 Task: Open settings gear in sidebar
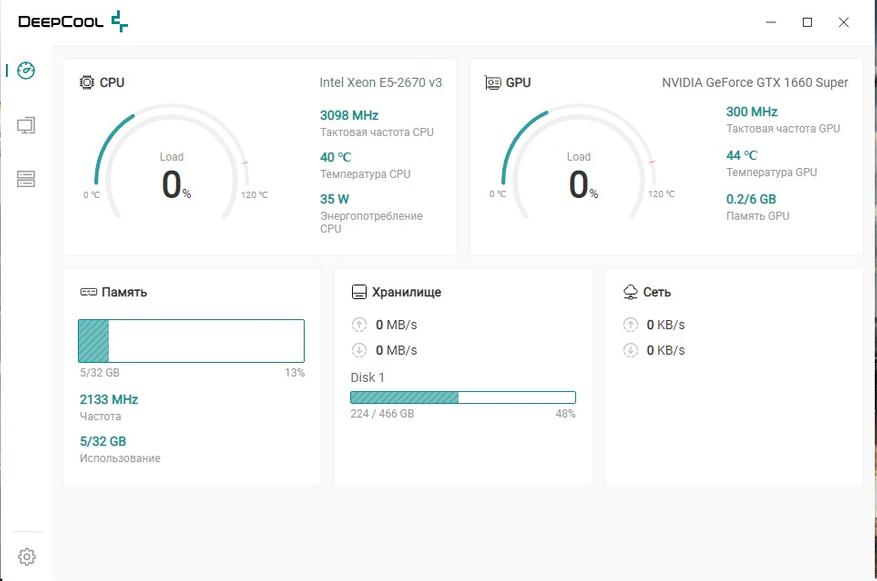(26, 556)
